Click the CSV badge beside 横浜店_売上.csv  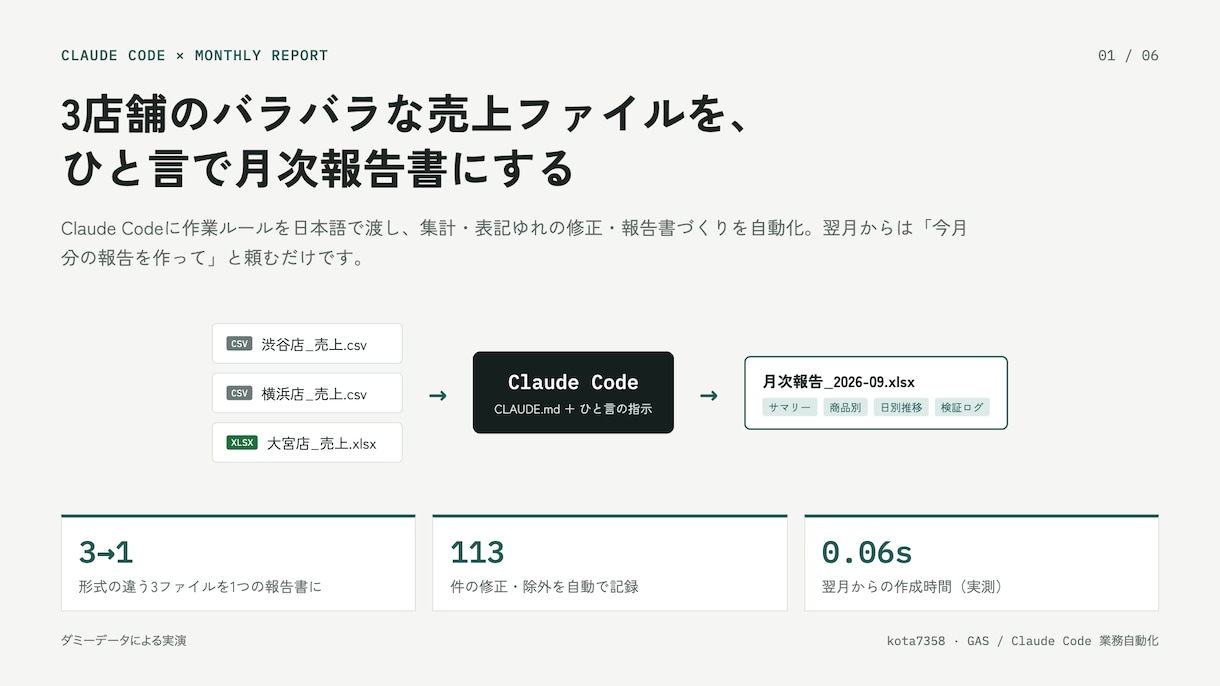click(239, 393)
